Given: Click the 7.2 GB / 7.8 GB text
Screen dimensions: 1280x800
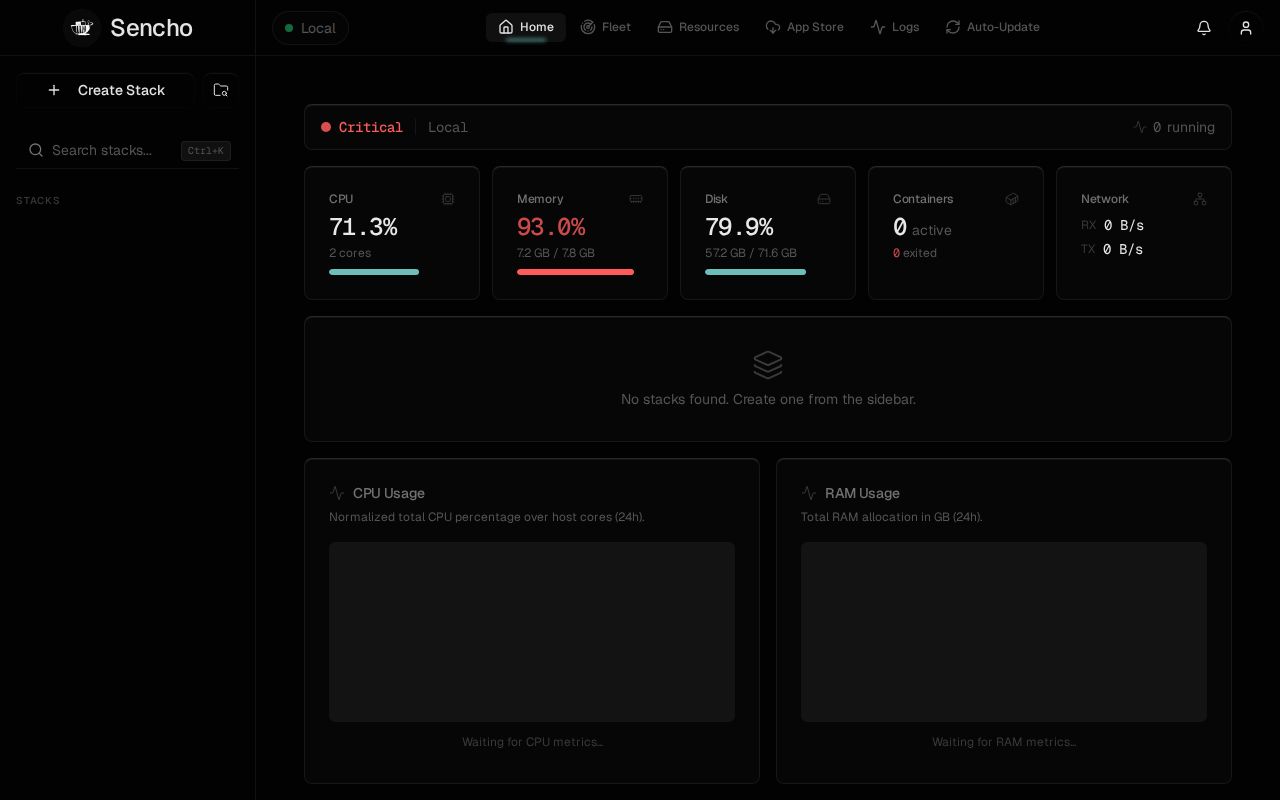Looking at the screenshot, I should point(556,253).
